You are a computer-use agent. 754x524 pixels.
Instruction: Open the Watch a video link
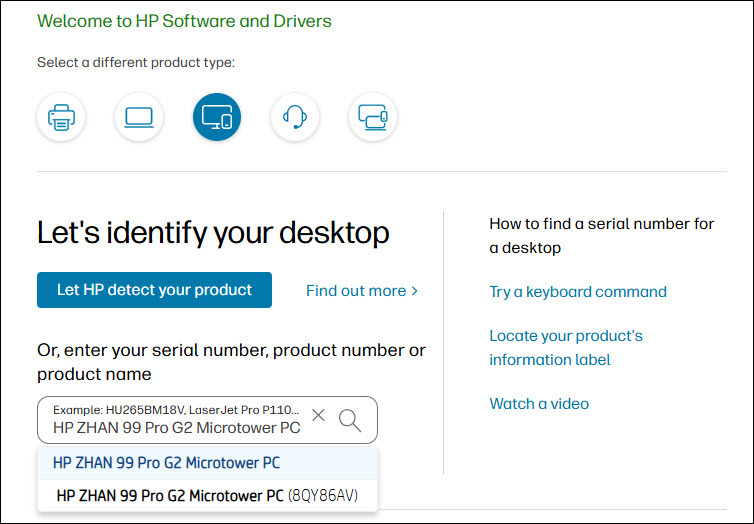point(539,404)
